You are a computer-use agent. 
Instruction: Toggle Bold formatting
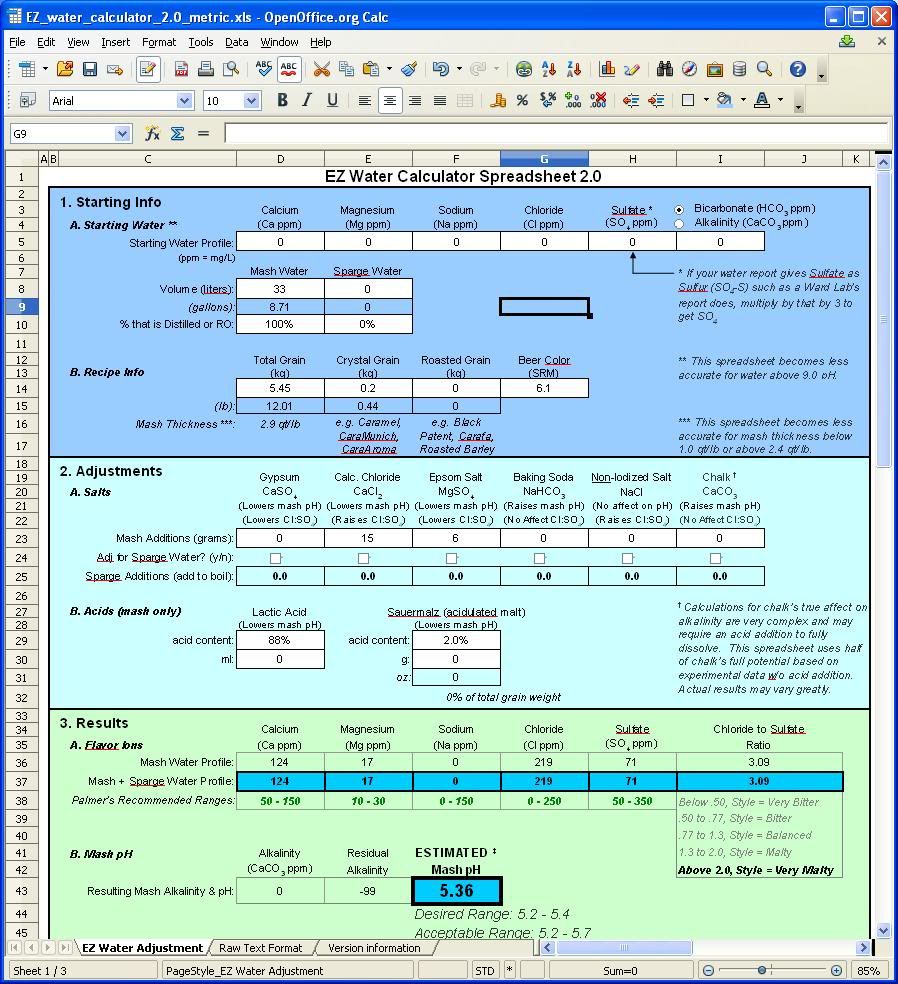click(x=282, y=100)
